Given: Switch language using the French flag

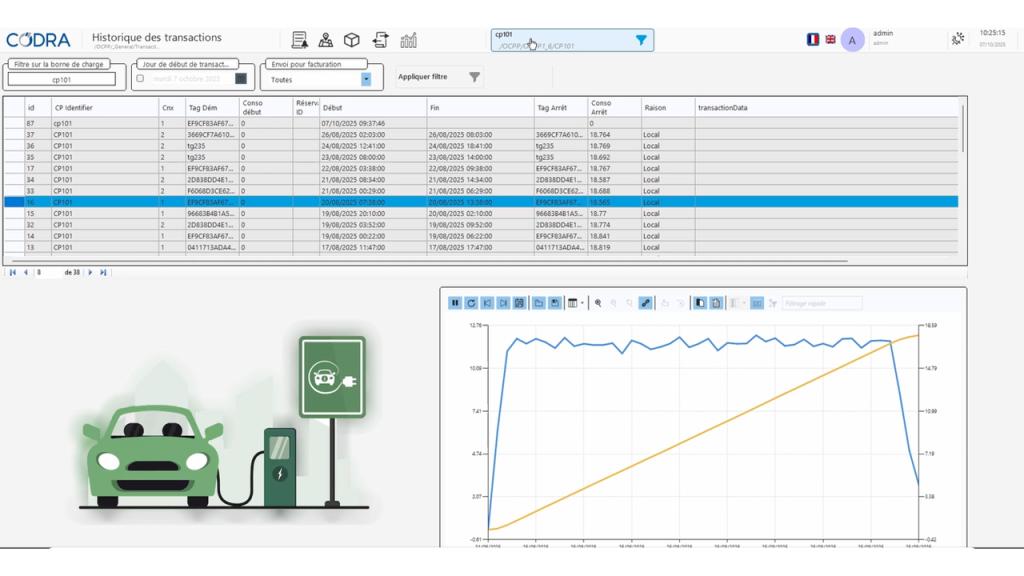Looking at the screenshot, I should pyautogui.click(x=813, y=39).
